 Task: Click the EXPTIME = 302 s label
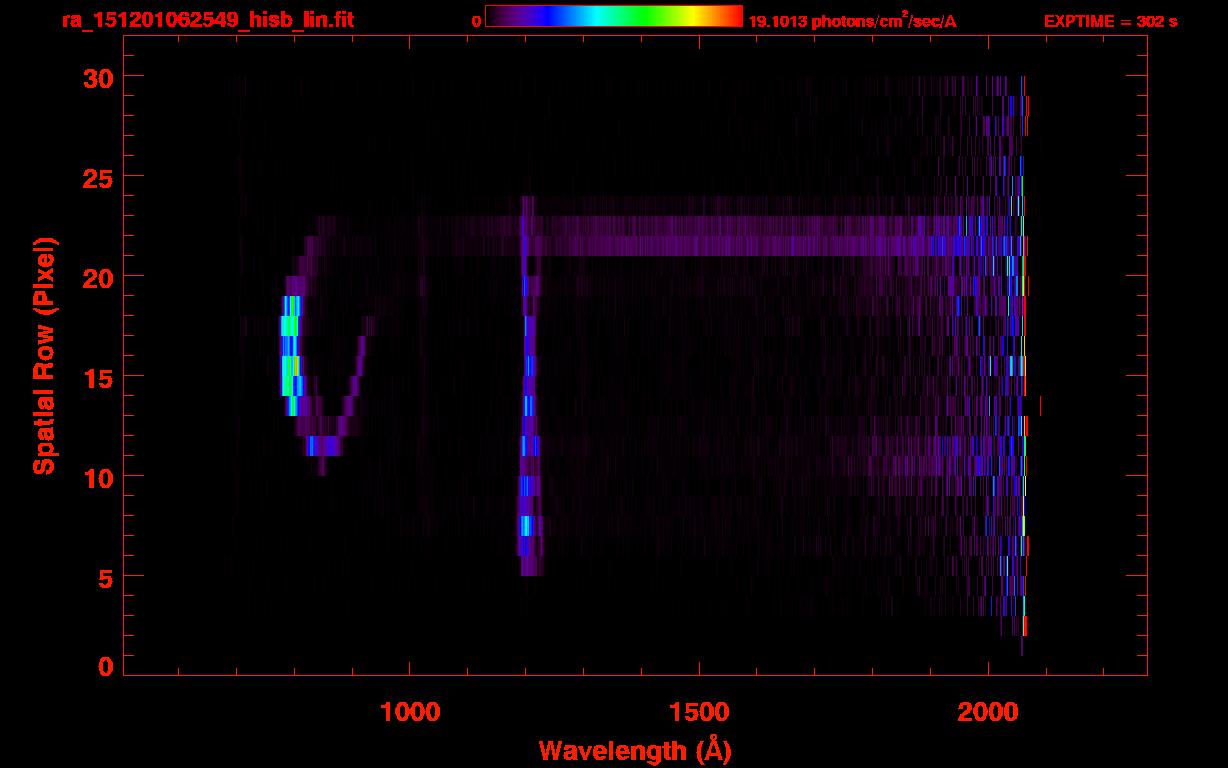pyautogui.click(x=1110, y=21)
